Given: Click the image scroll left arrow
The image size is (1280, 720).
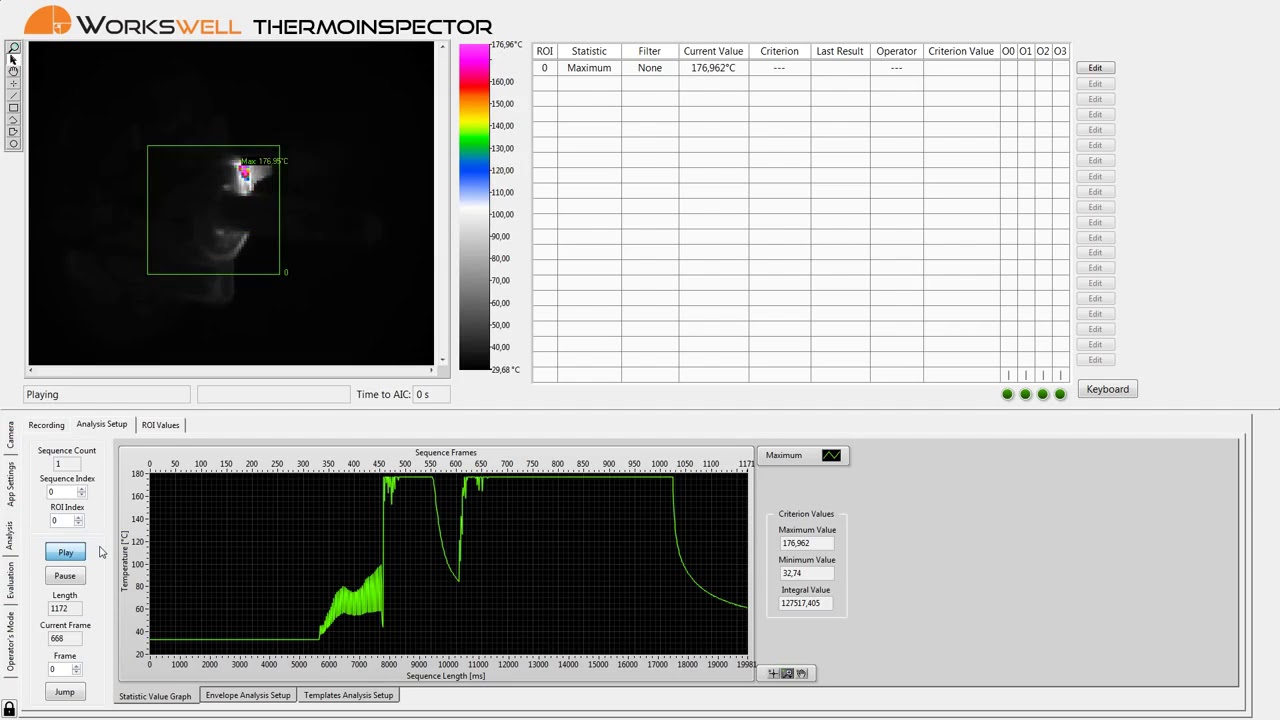Looking at the screenshot, I should point(31,370).
